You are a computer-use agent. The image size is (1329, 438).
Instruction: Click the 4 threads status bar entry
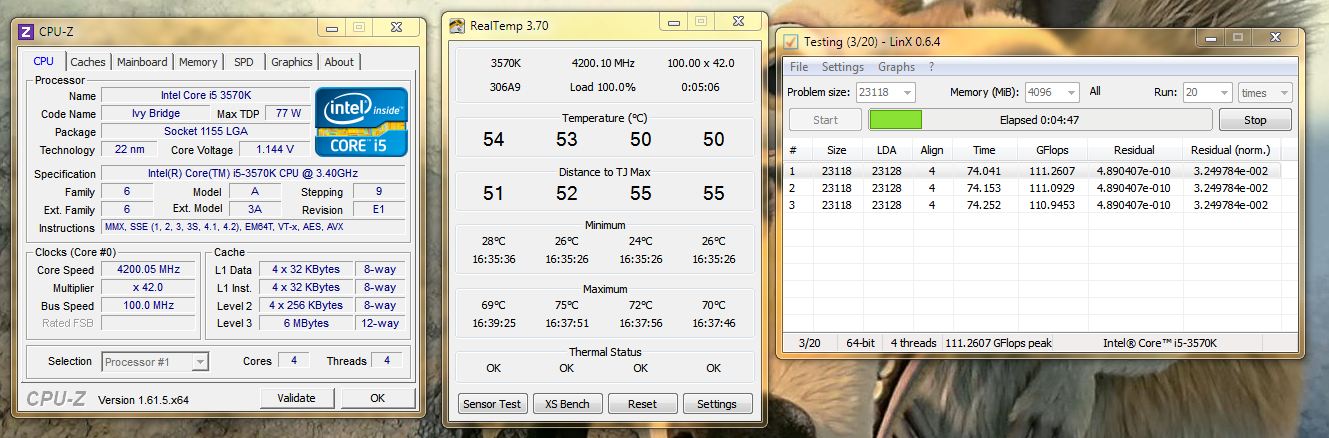tap(913, 343)
